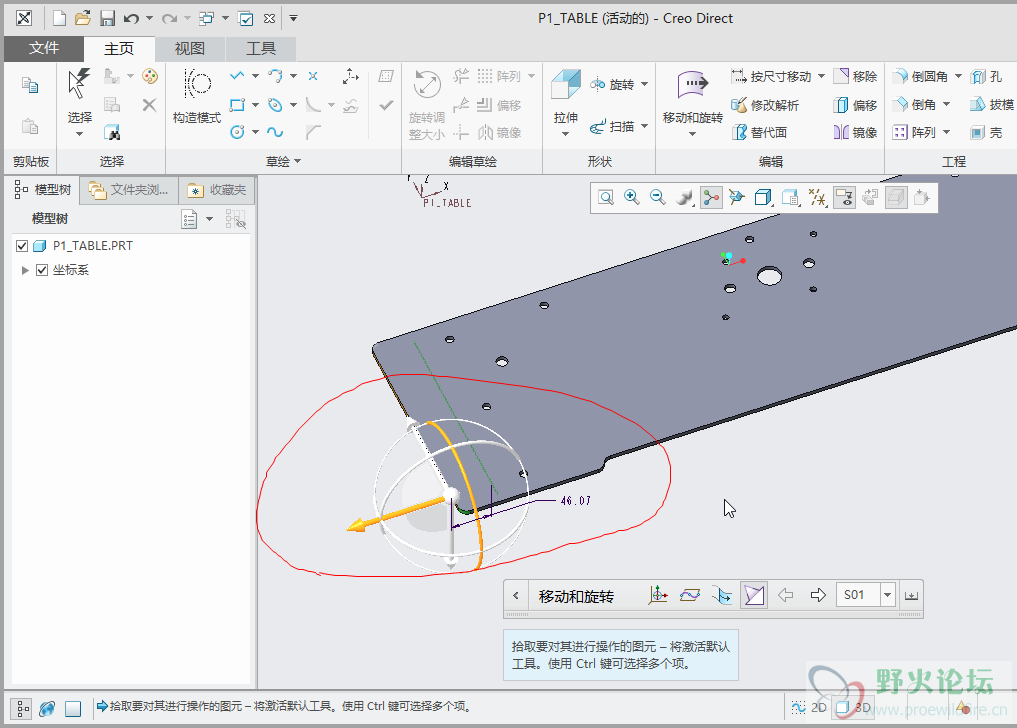Toggle spin center display in view toolbar

pyautogui.click(x=712, y=197)
